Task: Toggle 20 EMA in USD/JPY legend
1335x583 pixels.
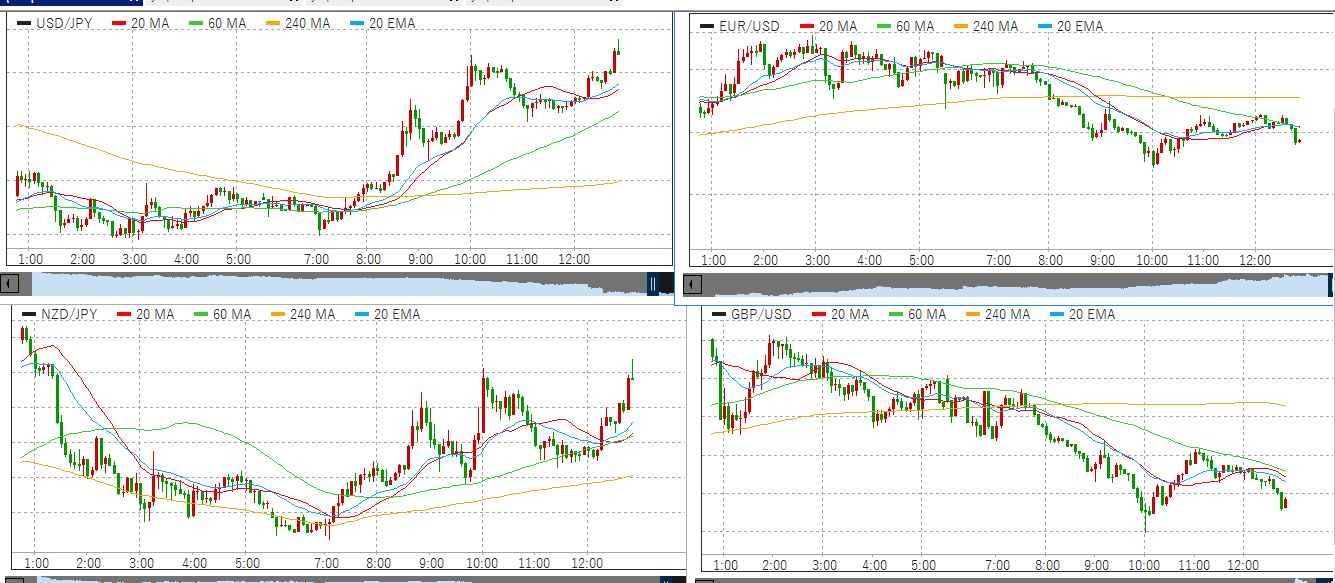Action: (383, 23)
